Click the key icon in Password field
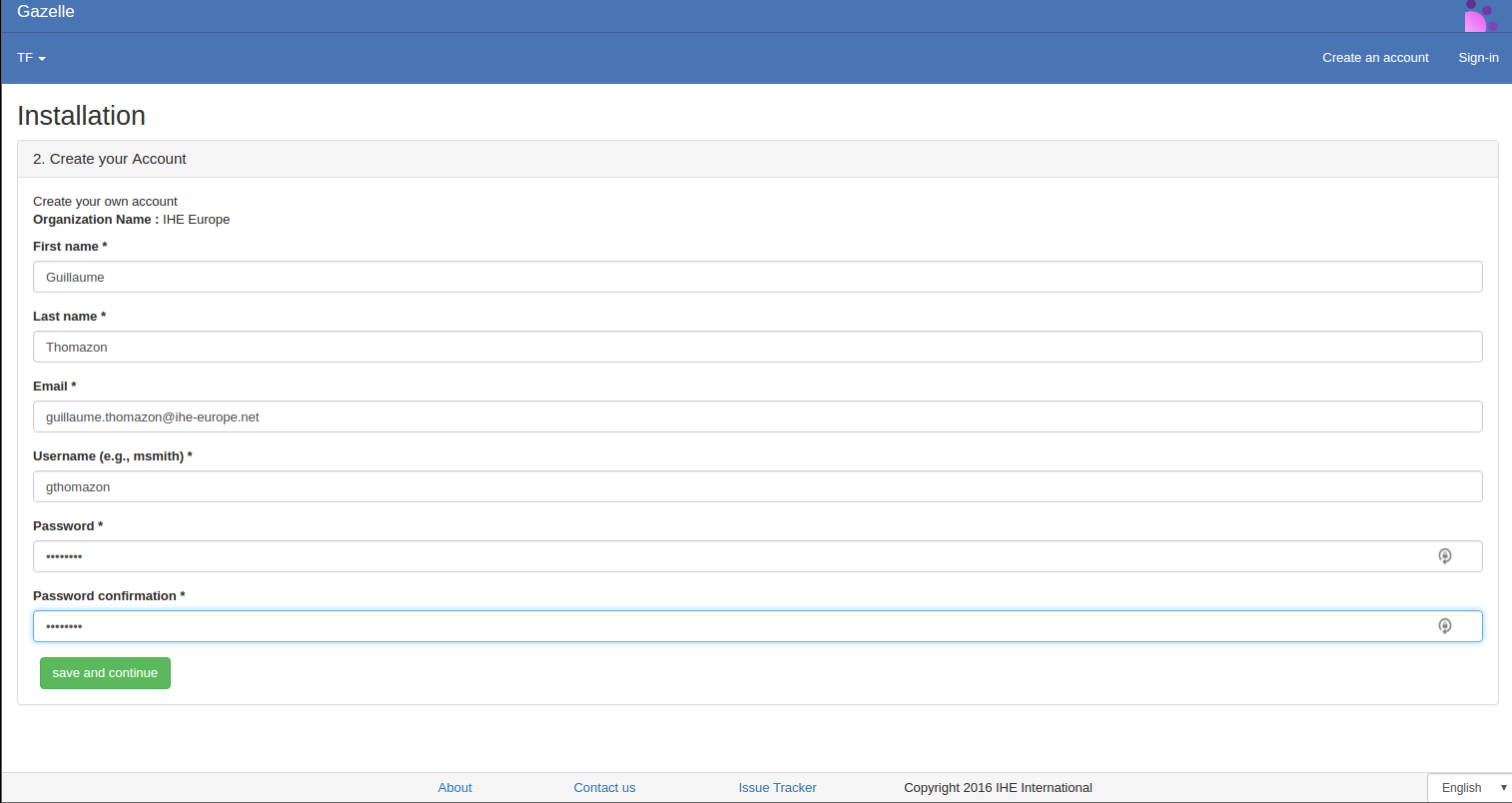 [x=1444, y=556]
